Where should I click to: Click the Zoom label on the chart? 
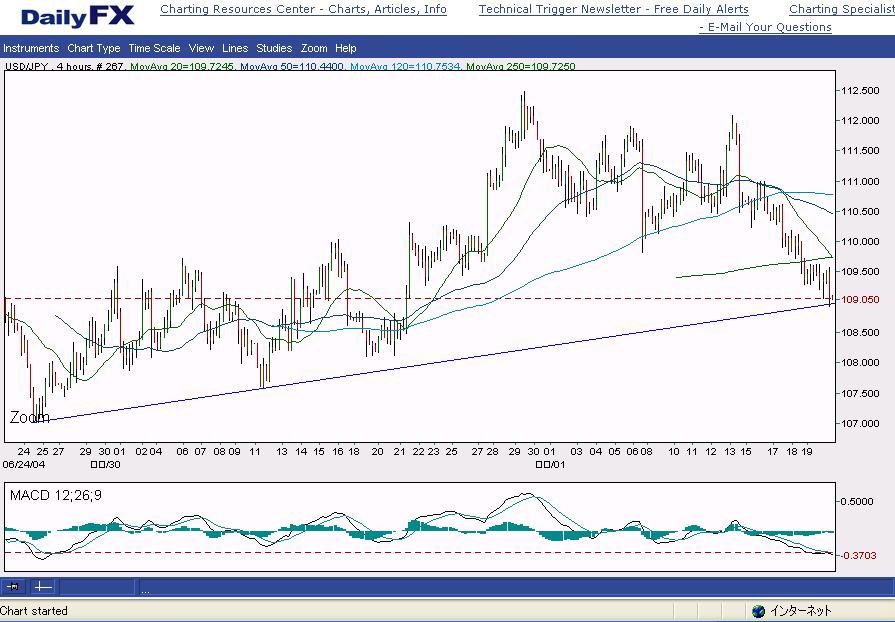point(29,417)
